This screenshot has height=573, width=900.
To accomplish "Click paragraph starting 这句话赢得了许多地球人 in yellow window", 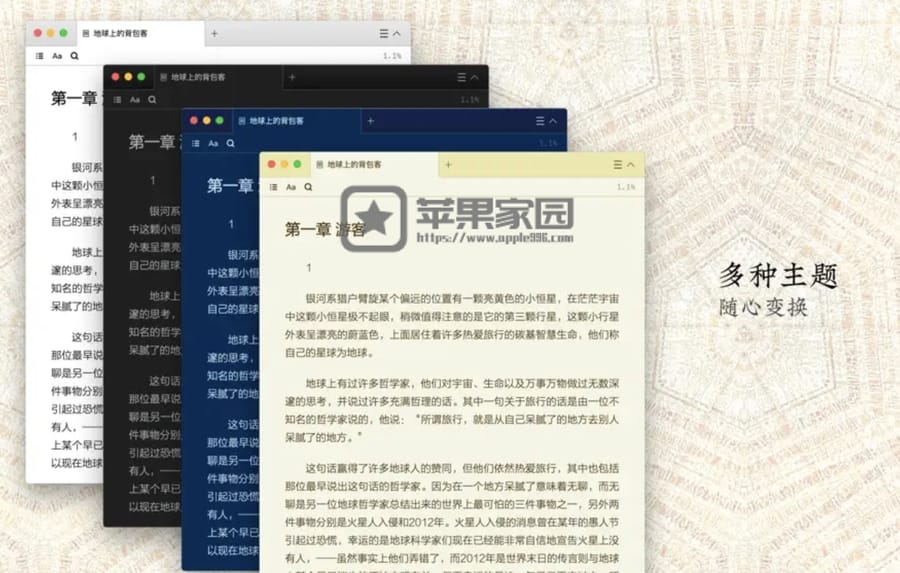I will pyautogui.click(x=452, y=516).
